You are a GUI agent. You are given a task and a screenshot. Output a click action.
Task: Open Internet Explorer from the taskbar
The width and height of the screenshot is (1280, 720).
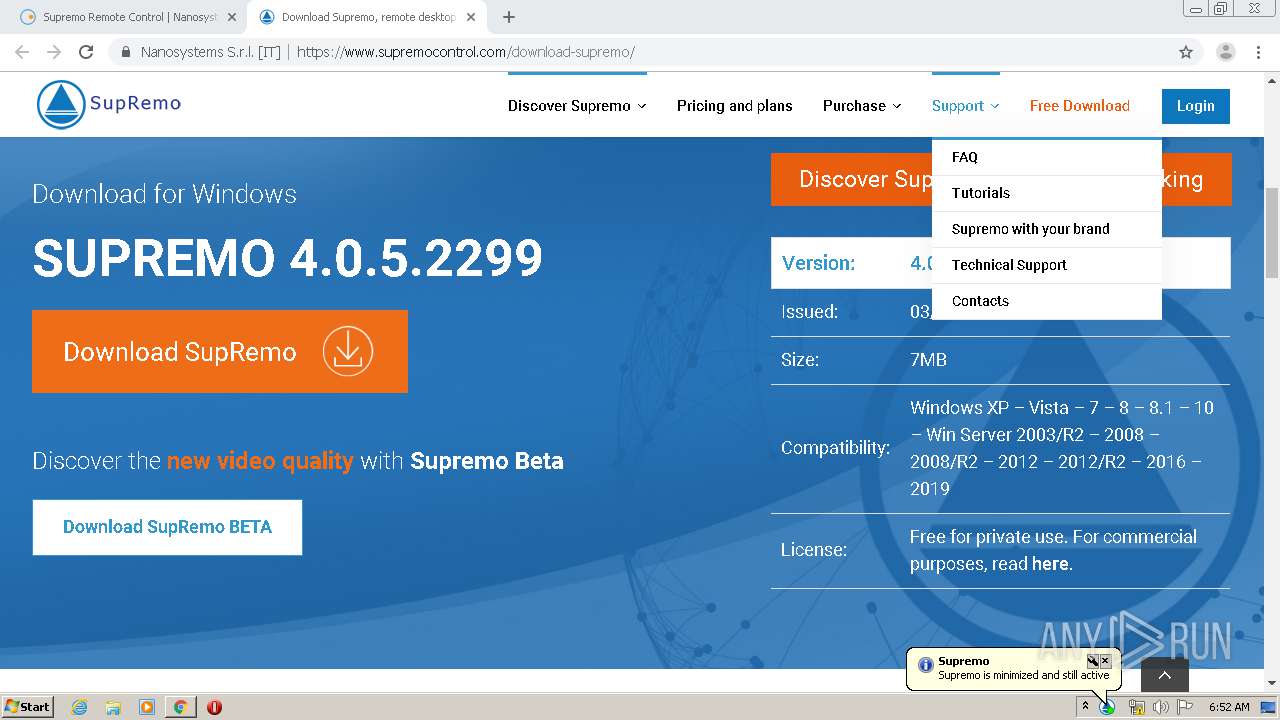click(80, 707)
